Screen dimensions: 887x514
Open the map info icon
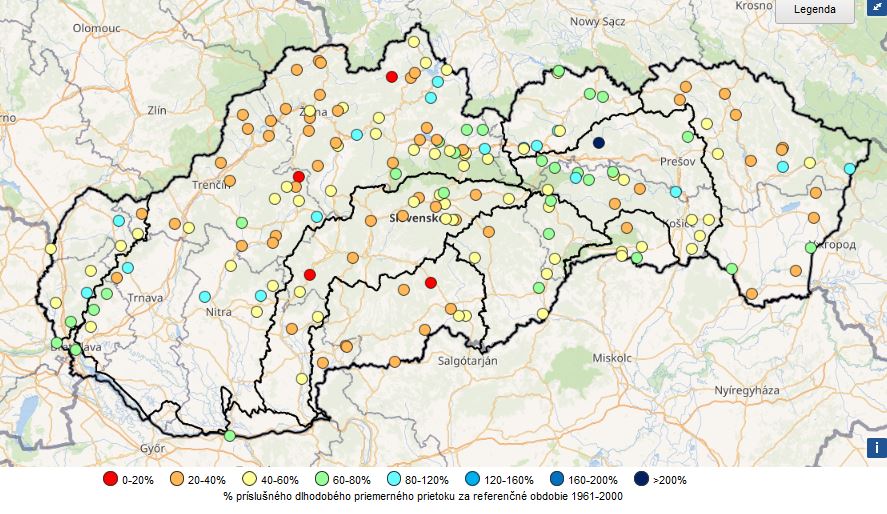(x=875, y=448)
